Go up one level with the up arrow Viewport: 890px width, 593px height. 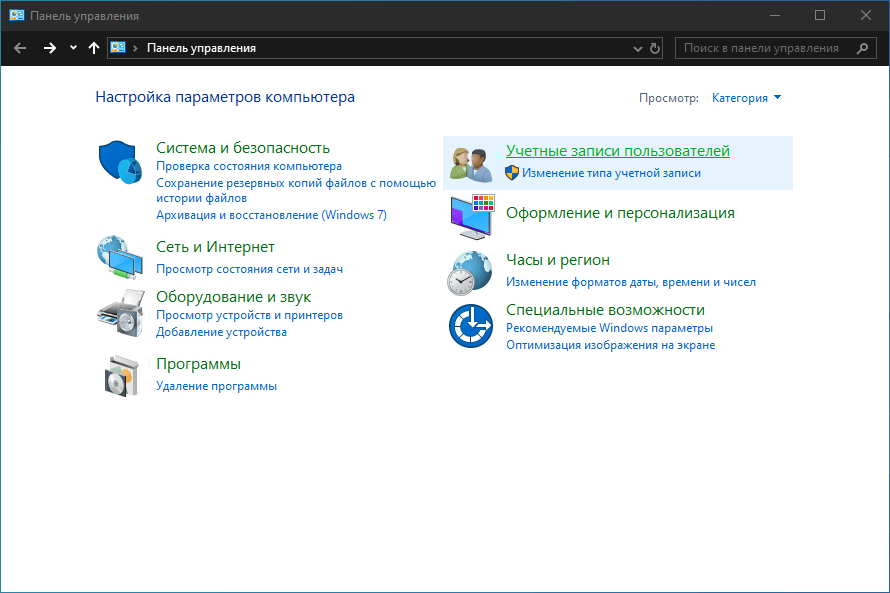[x=94, y=48]
